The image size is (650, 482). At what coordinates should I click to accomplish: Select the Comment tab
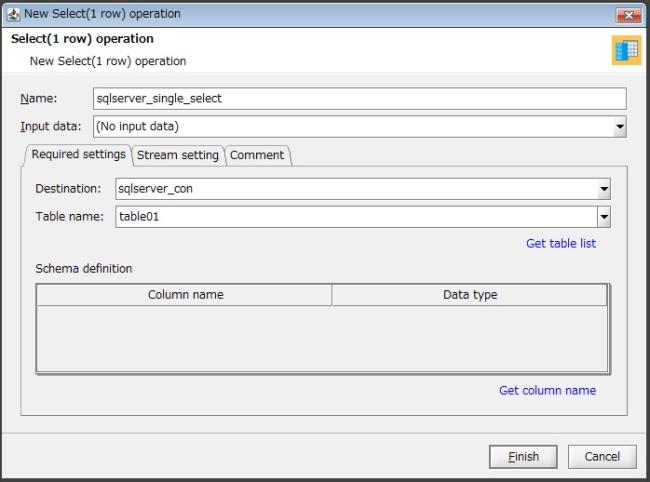click(257, 155)
